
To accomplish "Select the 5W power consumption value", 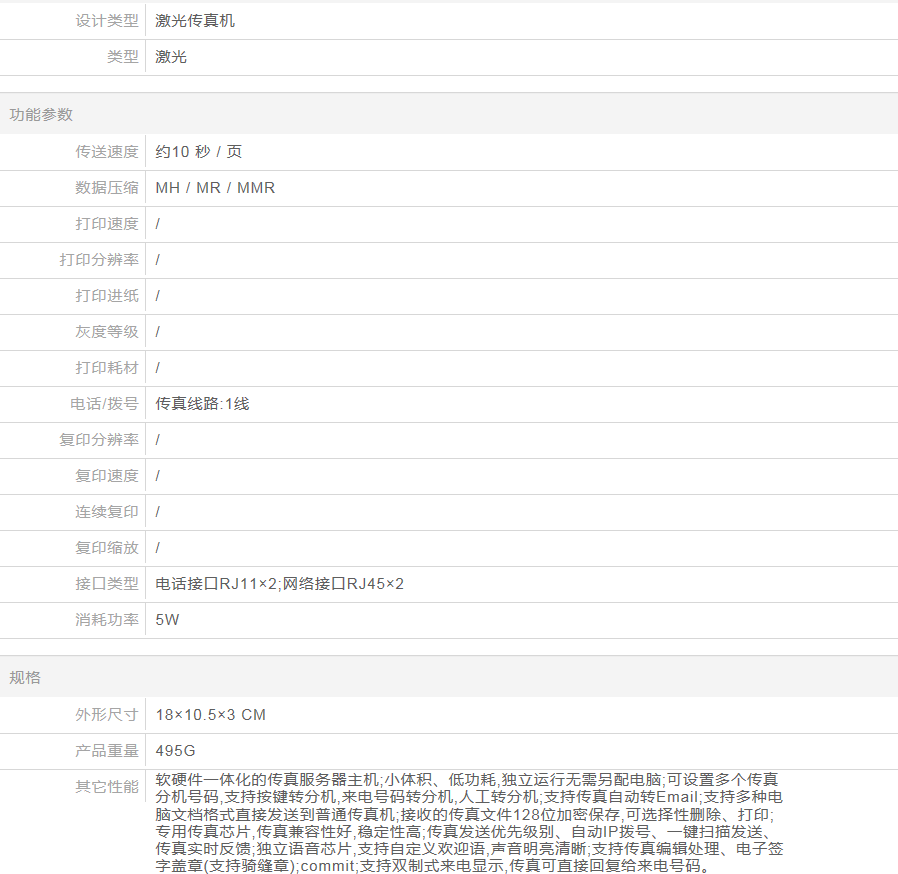I will [167, 620].
